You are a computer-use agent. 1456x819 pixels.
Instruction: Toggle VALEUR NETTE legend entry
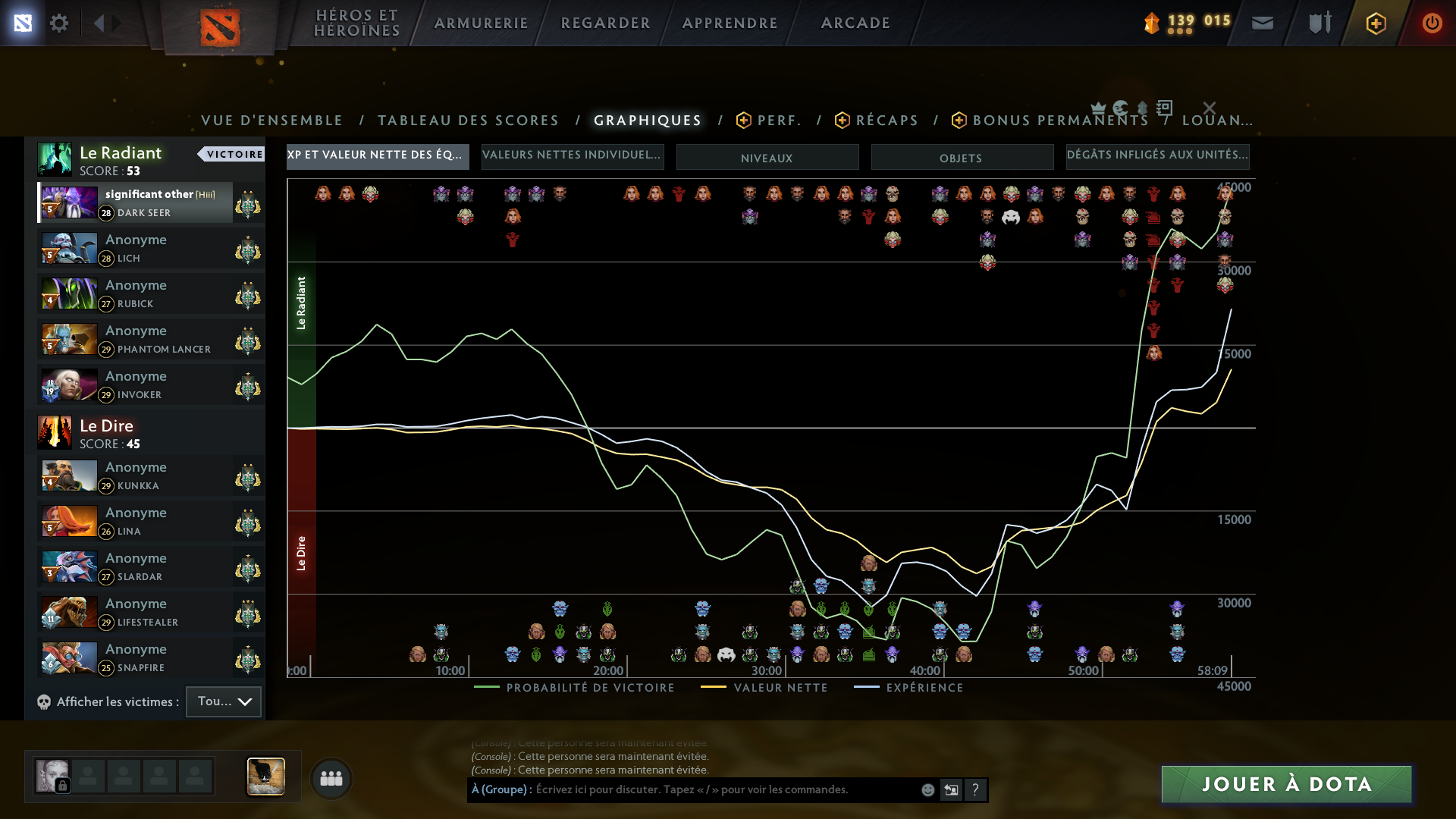point(764,688)
